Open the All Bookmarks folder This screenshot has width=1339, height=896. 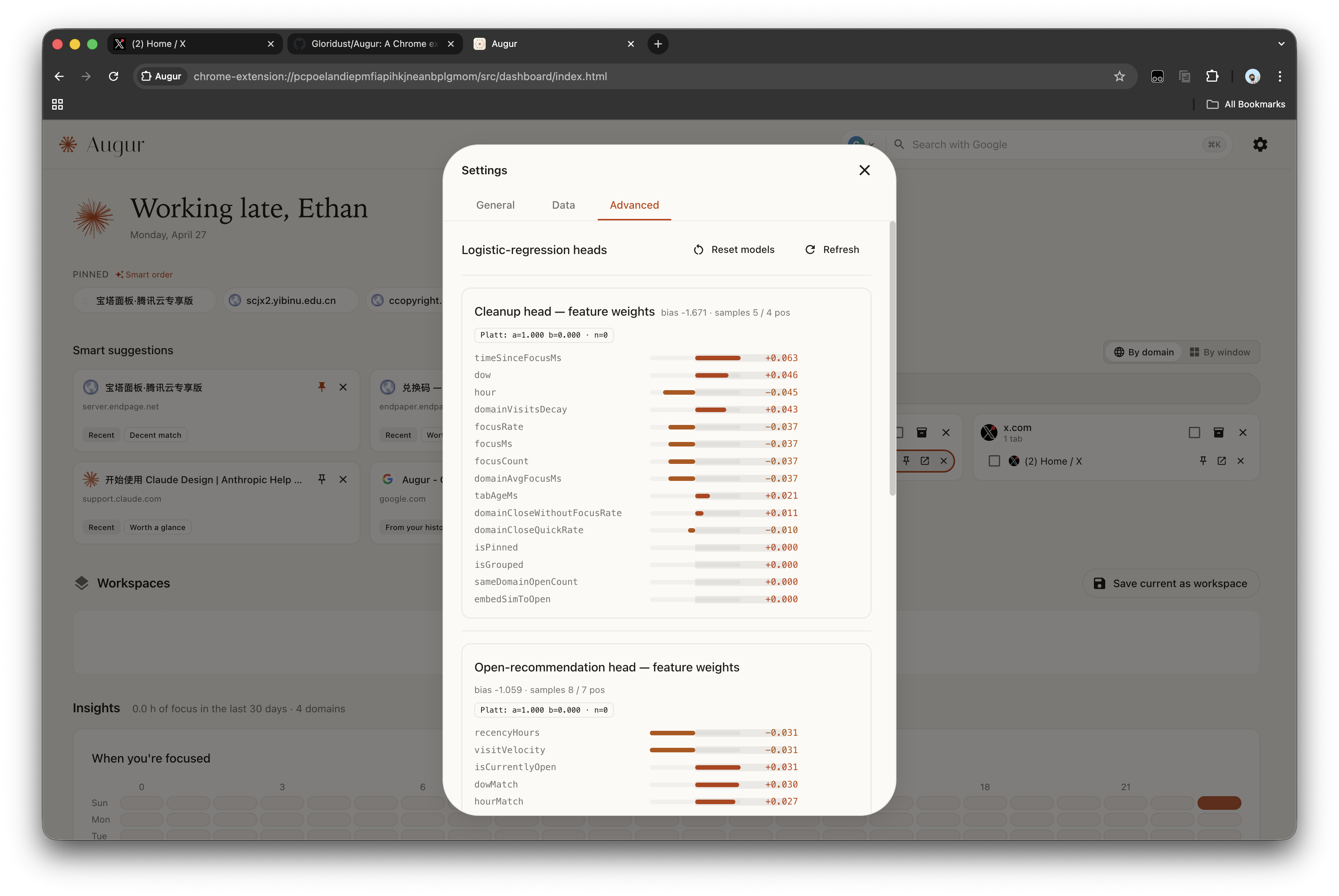tap(1246, 104)
